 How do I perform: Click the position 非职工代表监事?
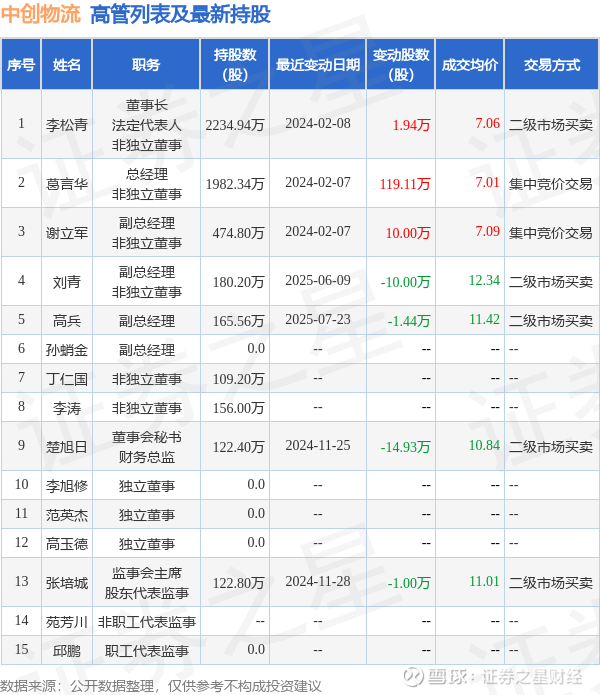[146, 622]
